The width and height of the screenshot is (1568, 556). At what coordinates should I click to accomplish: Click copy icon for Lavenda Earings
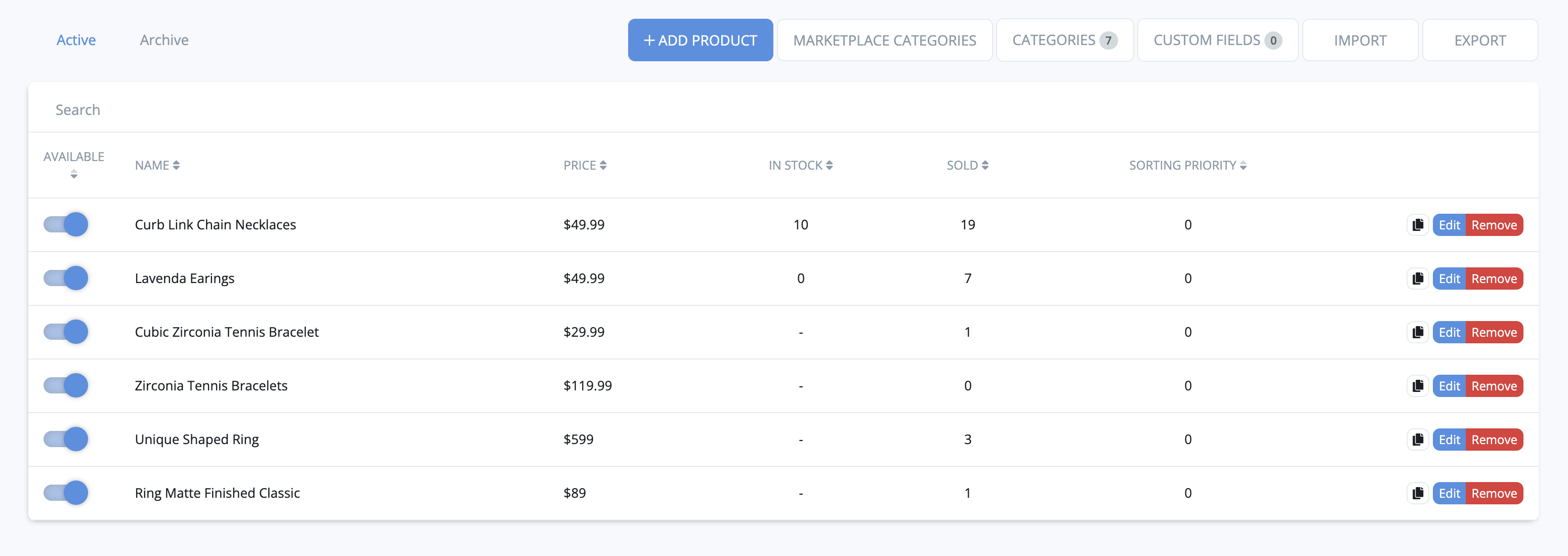pyautogui.click(x=1418, y=279)
